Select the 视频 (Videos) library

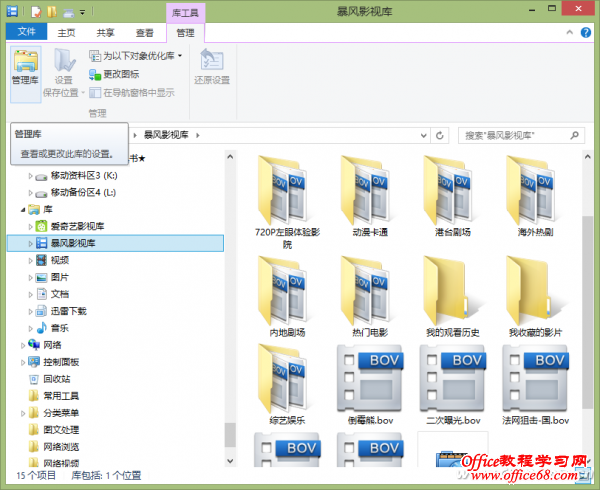click(x=60, y=260)
